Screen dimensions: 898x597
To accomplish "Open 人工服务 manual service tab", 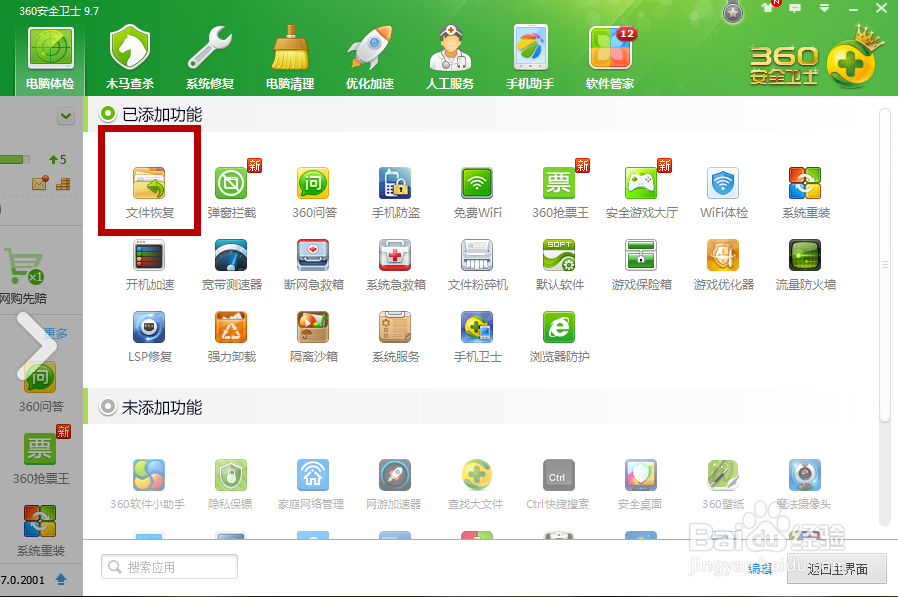I will tap(450, 58).
